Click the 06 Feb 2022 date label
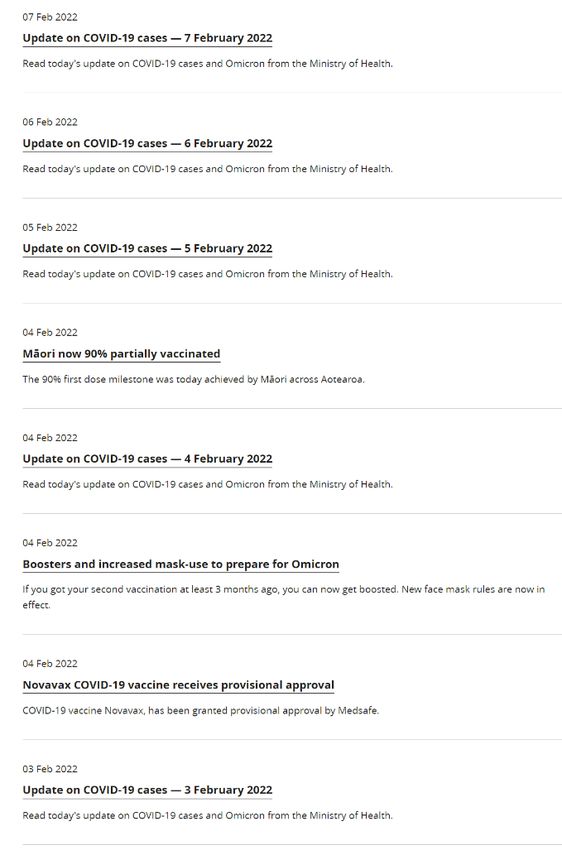Image resolution: width=562 pixels, height=850 pixels. click(50, 122)
